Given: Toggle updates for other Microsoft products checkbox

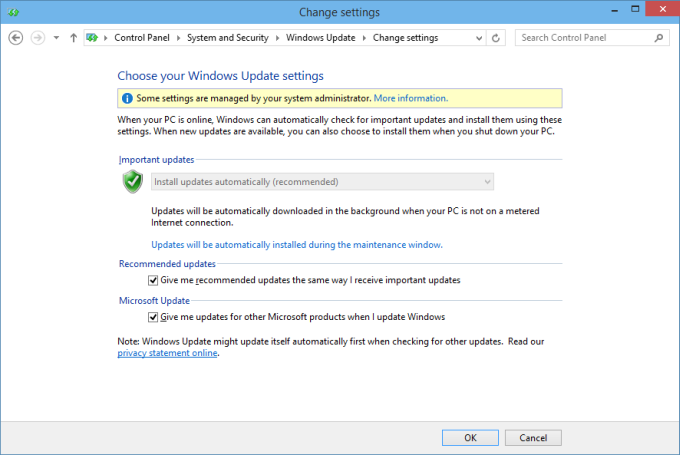Looking at the screenshot, I should coord(153,317).
